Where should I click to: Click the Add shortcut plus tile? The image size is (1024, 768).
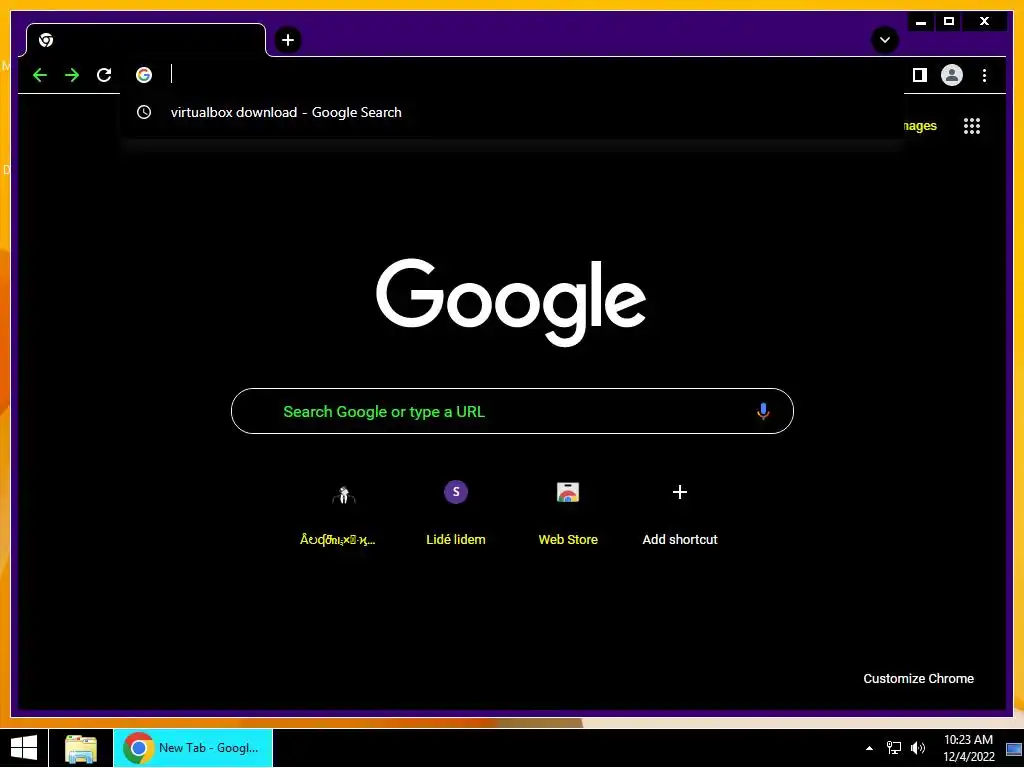tap(680, 513)
